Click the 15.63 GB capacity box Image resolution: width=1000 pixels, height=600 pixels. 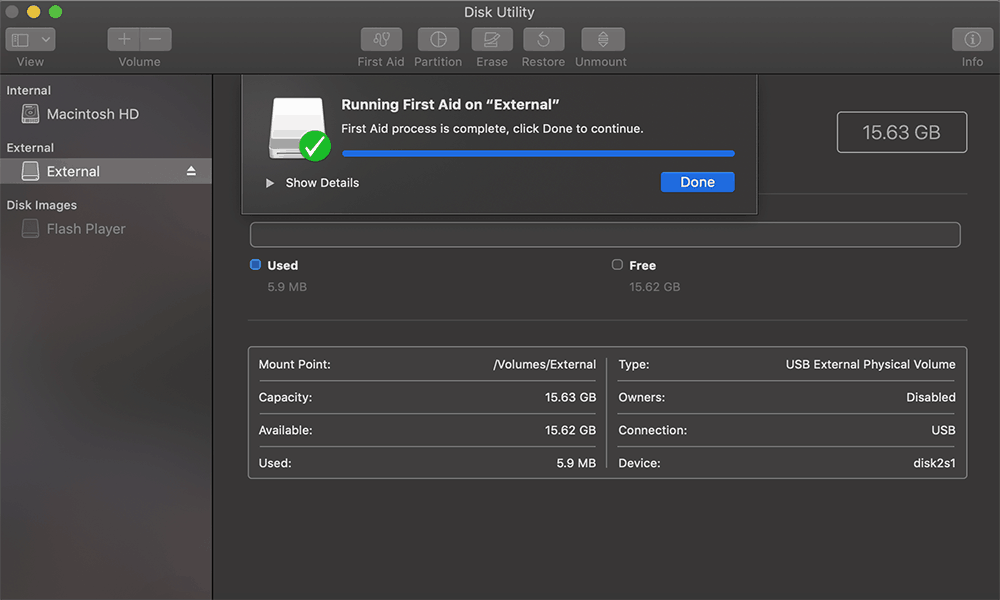pos(902,132)
